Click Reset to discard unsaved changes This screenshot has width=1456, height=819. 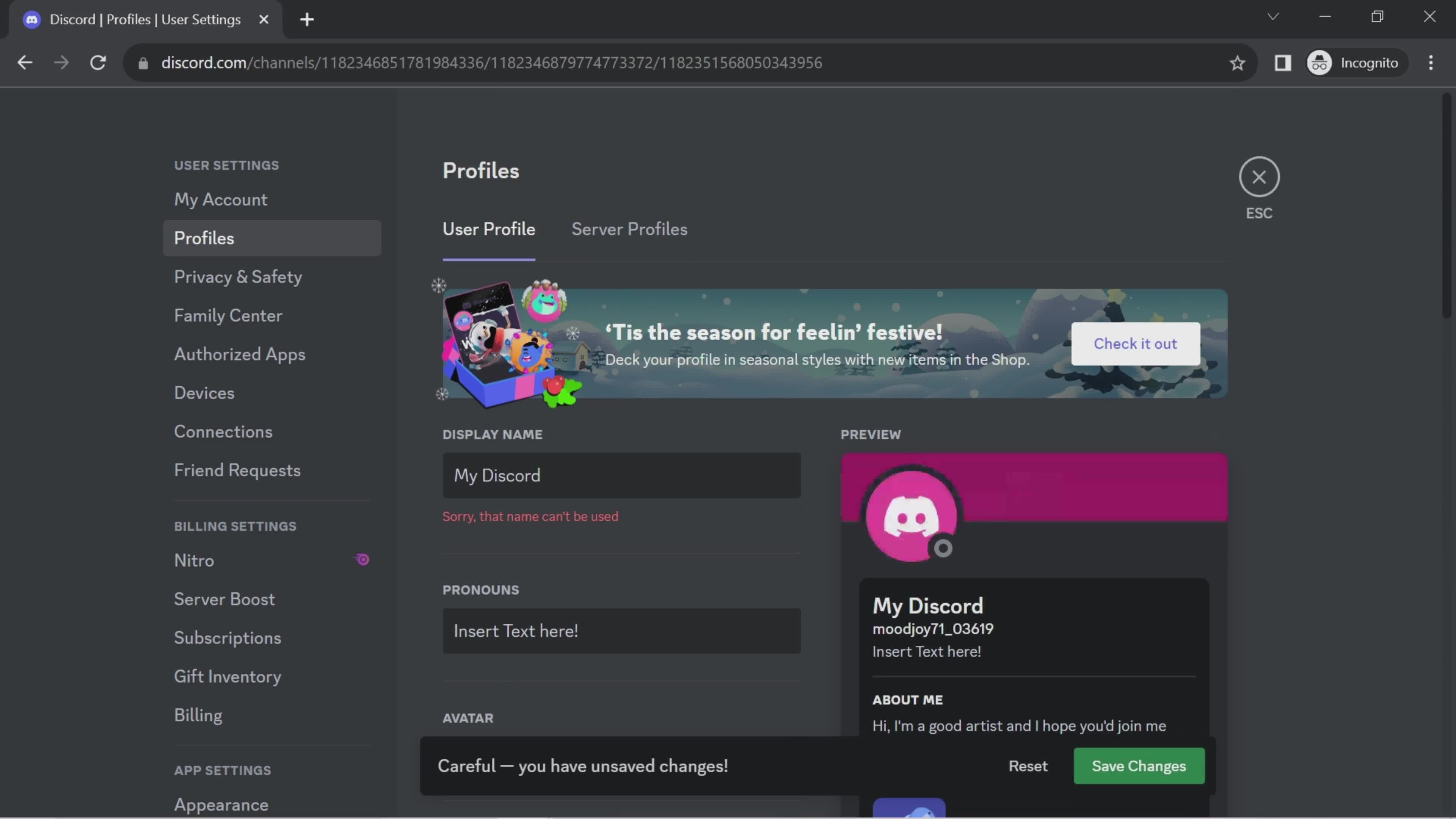[x=1028, y=765]
